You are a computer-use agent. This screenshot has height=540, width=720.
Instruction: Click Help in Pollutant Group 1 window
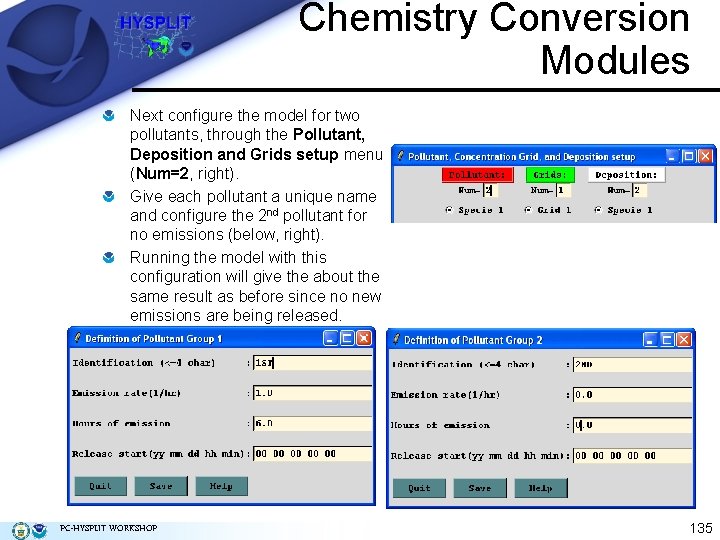coord(222,486)
